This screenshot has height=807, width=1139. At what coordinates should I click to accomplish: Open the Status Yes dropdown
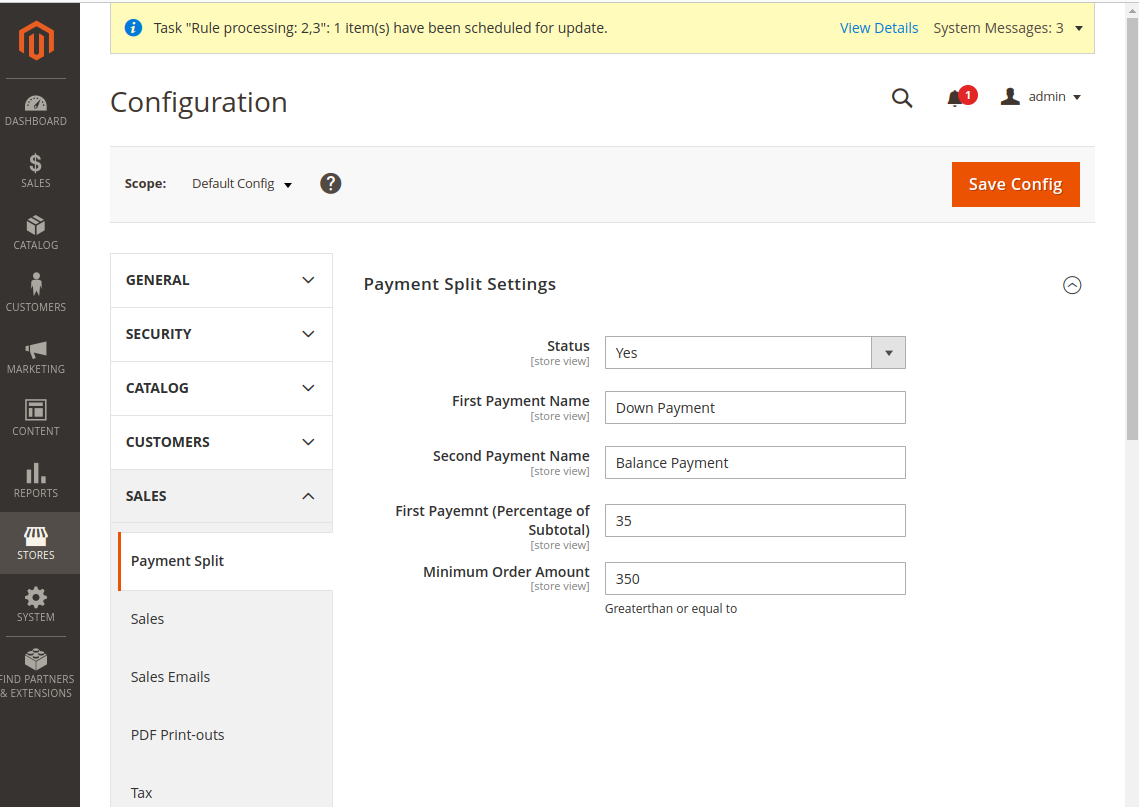[x=755, y=353]
